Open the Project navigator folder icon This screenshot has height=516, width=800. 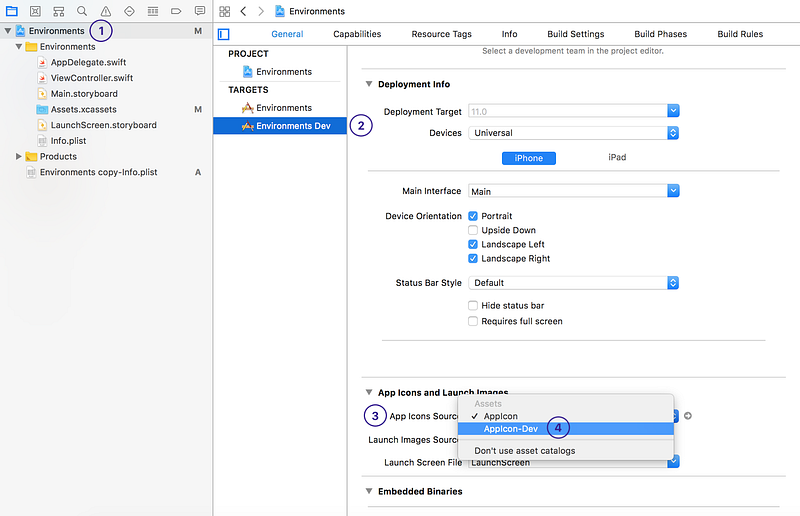point(11,11)
